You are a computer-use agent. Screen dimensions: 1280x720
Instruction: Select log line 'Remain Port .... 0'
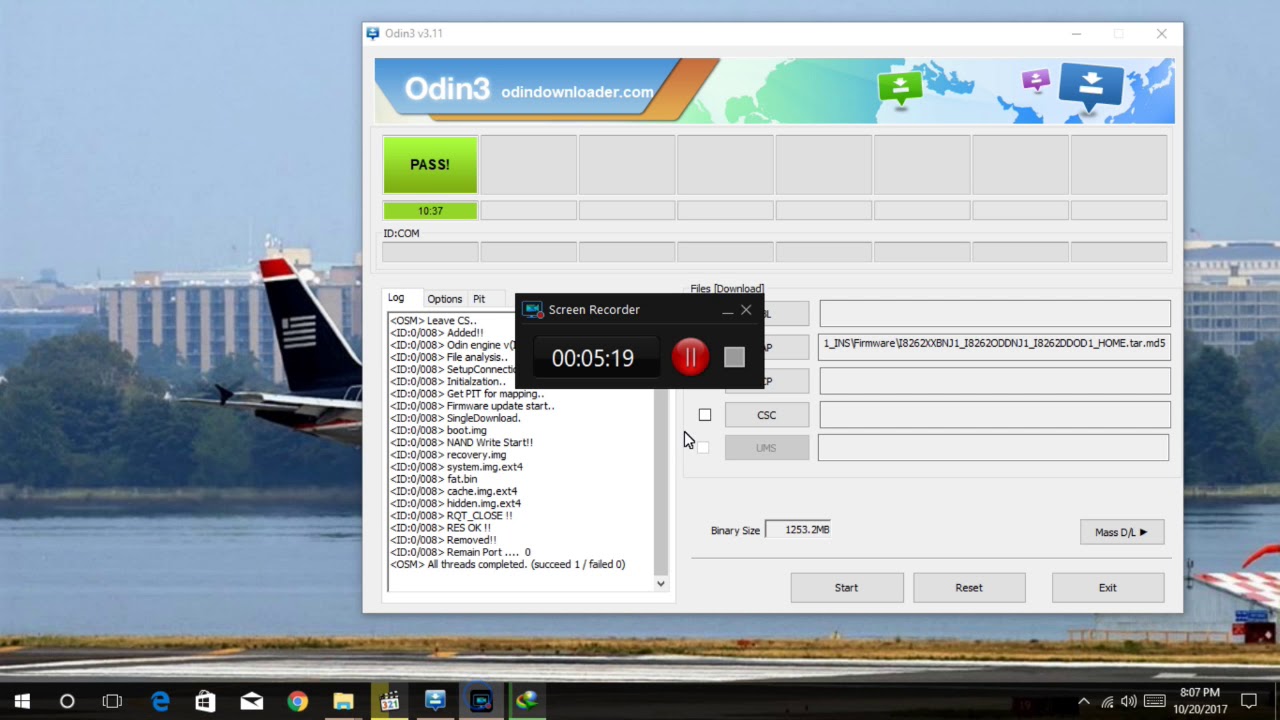click(460, 552)
